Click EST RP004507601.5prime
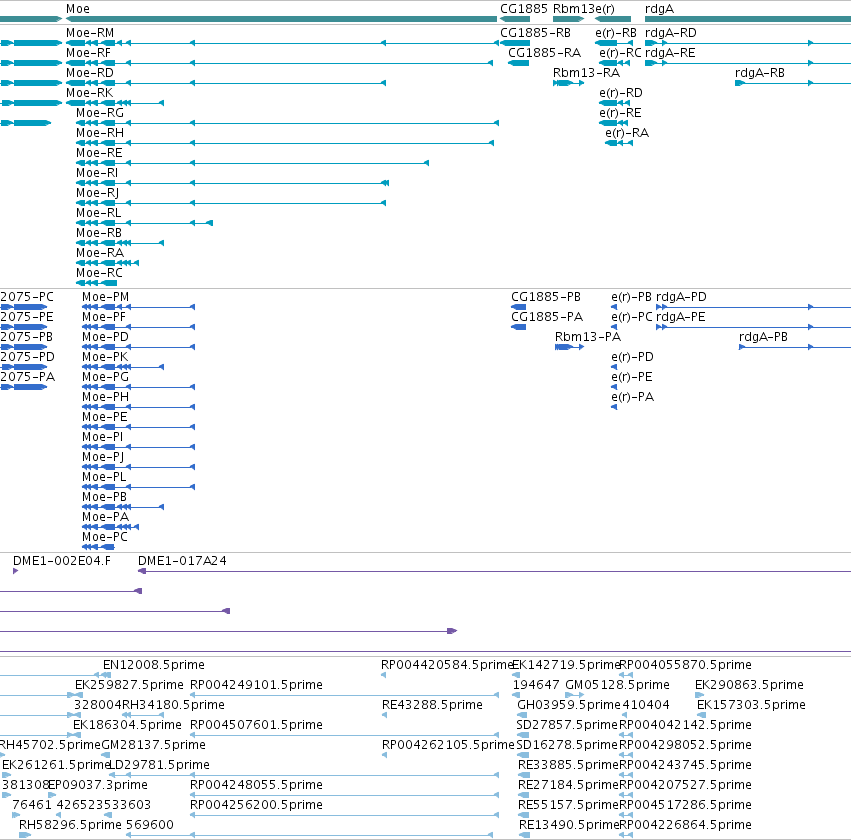This screenshot has height=840, width=851. [256, 725]
